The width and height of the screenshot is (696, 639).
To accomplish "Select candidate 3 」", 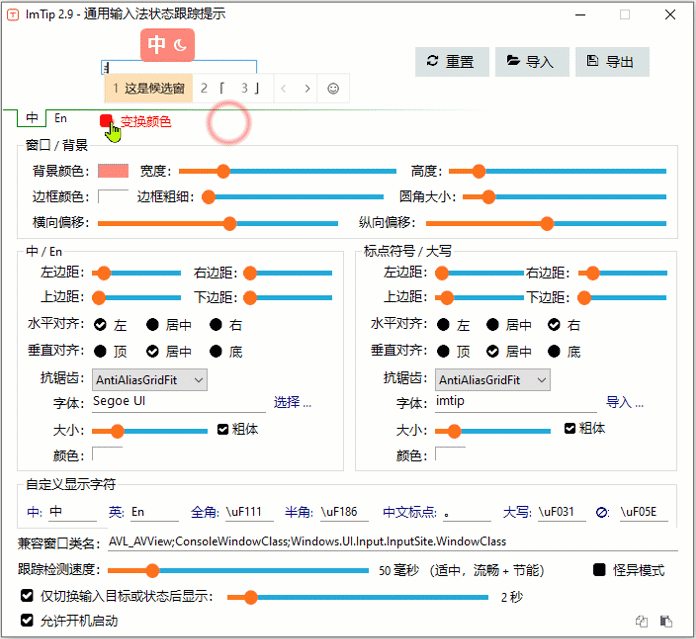I will [250, 88].
